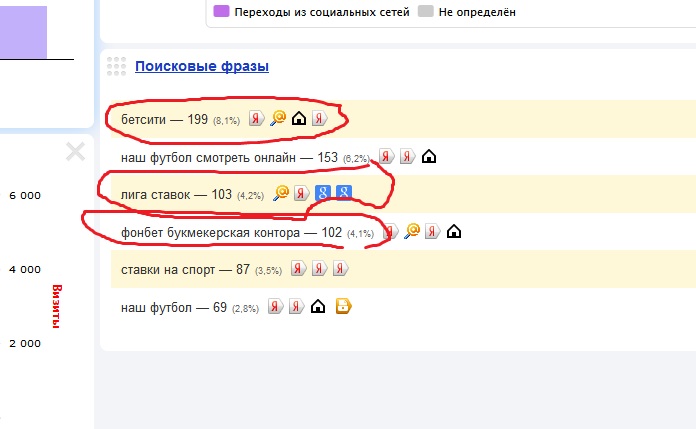Screen dimensions: 696x429
Task: Click the 4 000 axis label on the chart
Action: point(25,270)
